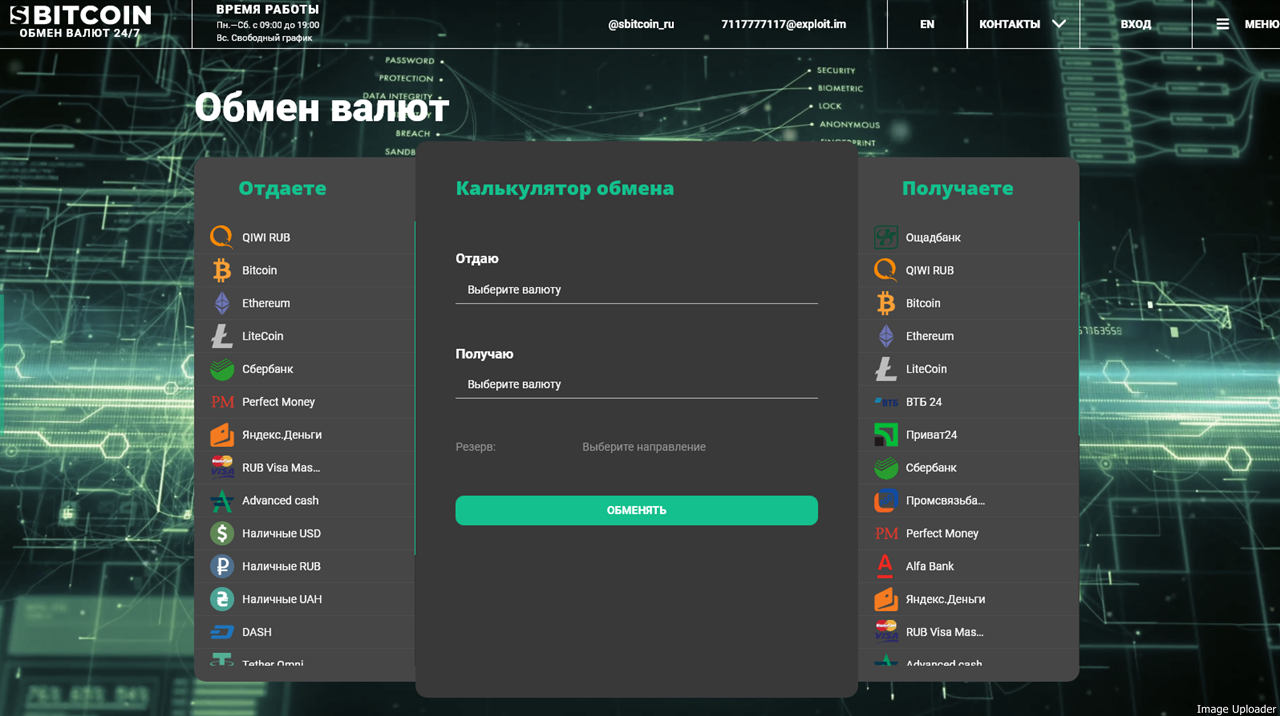Click the SBitcoin logo in header
The image size is (1280, 716).
[x=80, y=22]
